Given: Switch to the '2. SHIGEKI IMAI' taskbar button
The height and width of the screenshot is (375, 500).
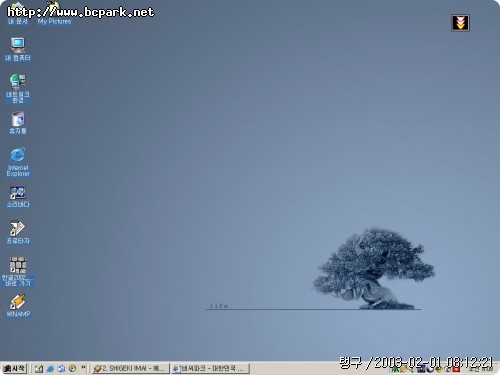Looking at the screenshot, I should (x=130, y=368).
